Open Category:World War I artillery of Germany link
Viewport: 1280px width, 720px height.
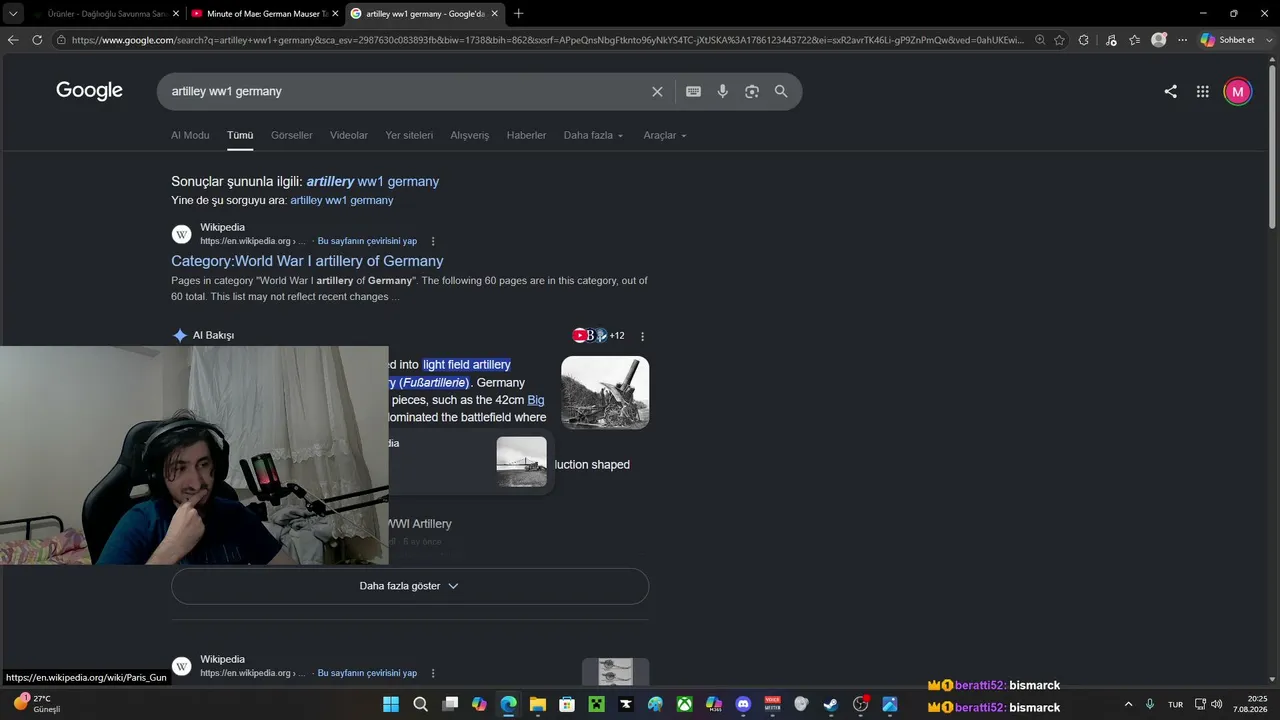[307, 261]
